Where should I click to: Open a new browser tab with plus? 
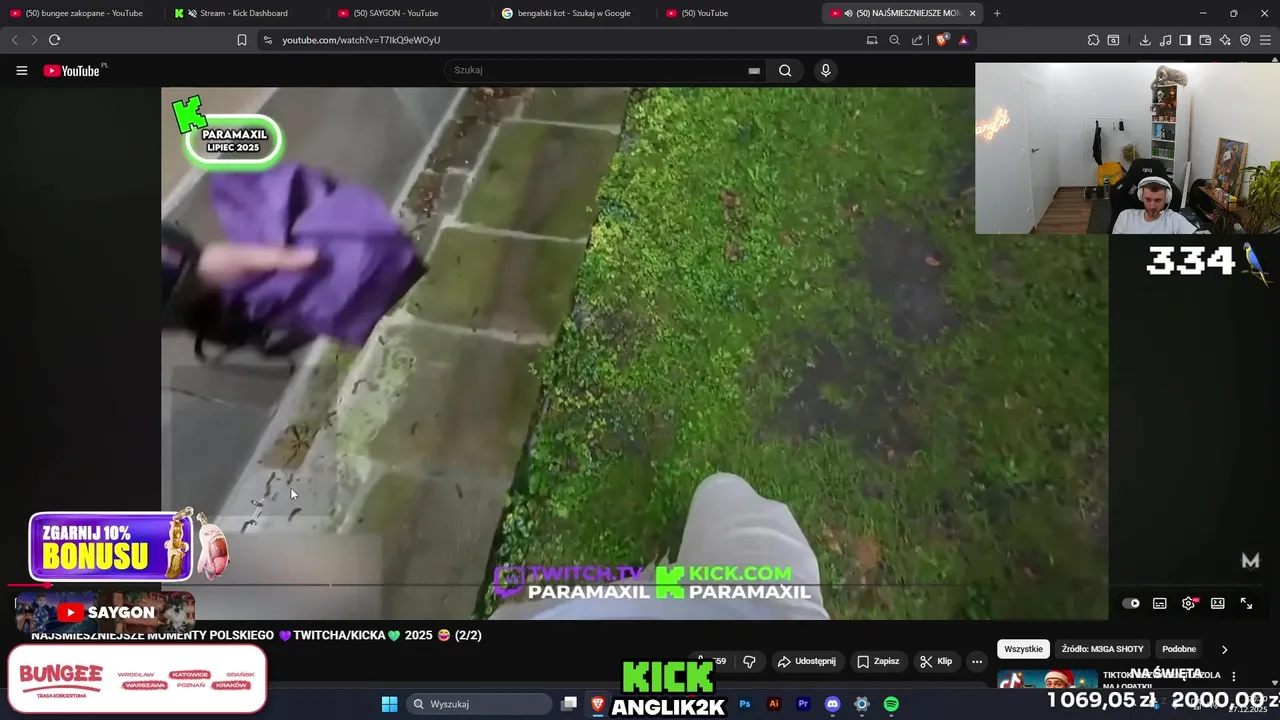coord(997,13)
